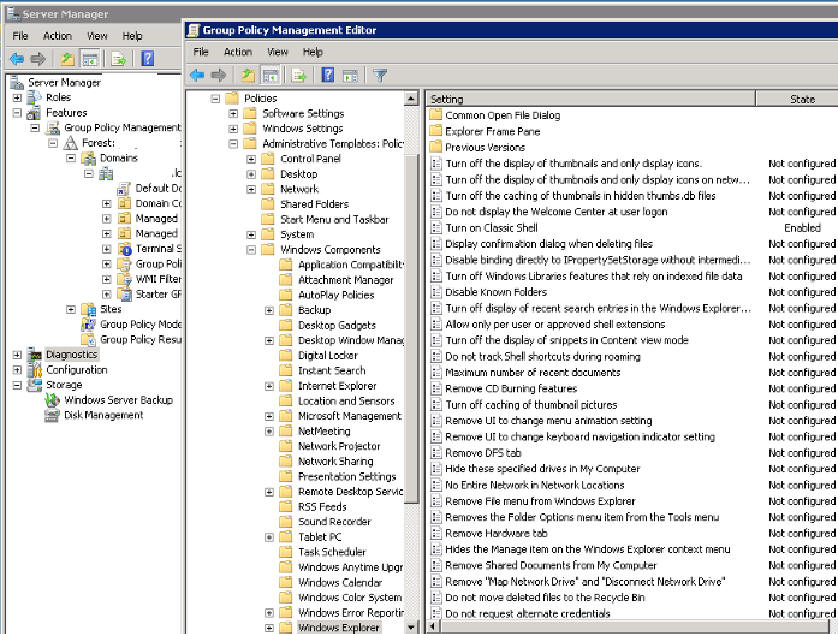This screenshot has height=634, width=838.
Task: Click policy tree scrollbar up arrow
Action: pyautogui.click(x=411, y=98)
